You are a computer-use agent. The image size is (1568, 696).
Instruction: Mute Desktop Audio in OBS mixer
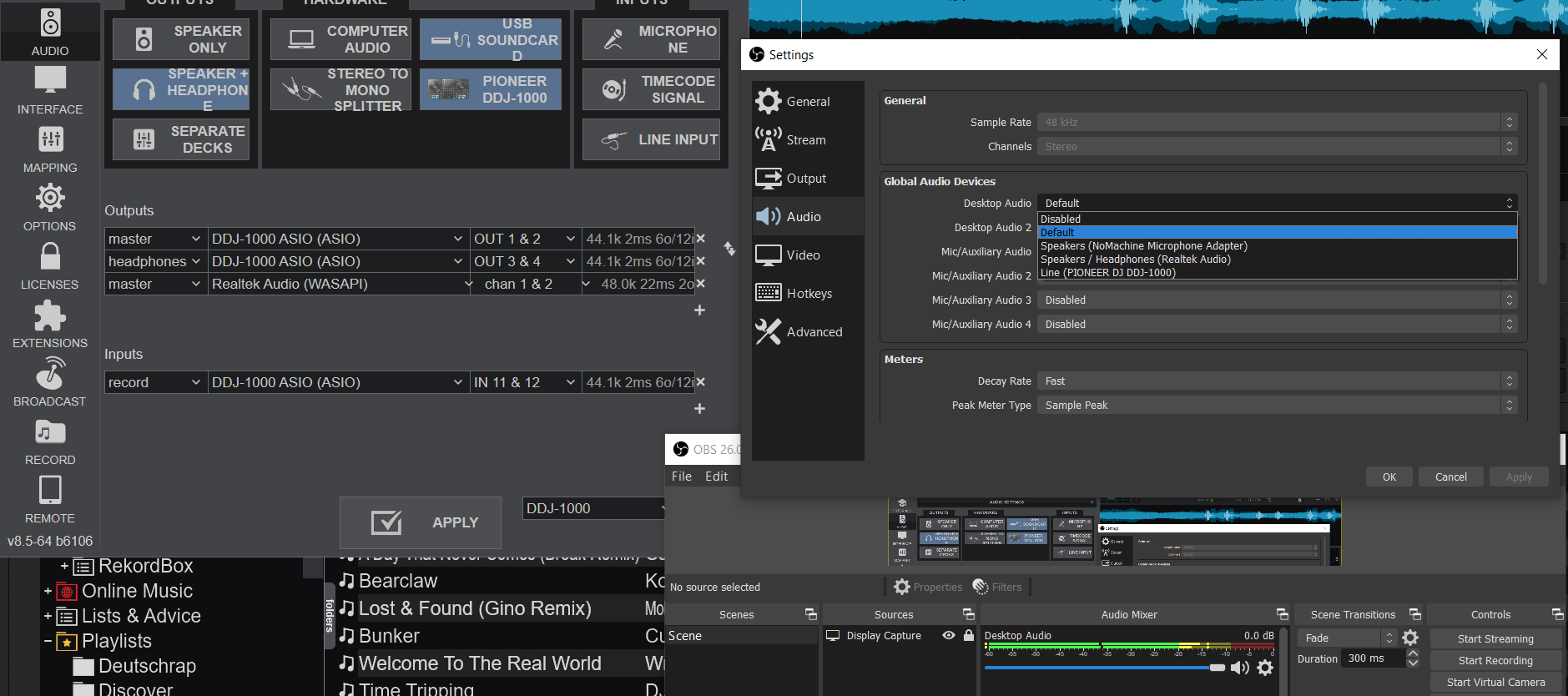1240,668
